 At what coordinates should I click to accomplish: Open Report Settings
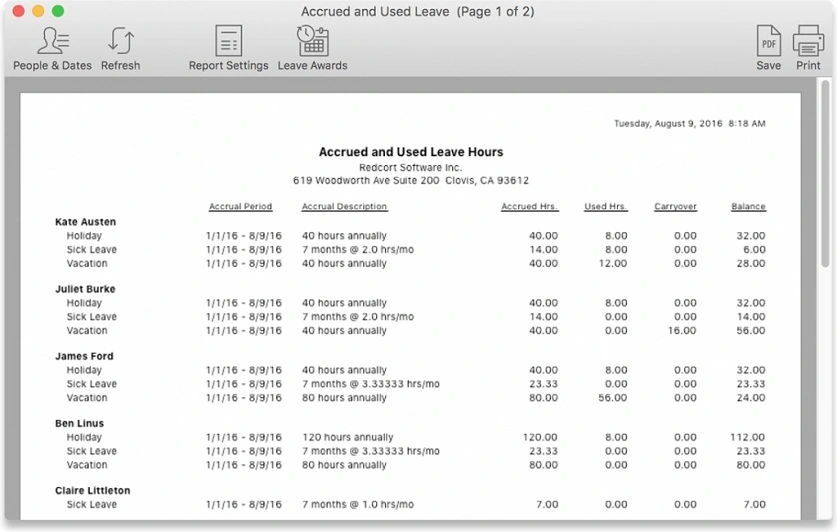pyautogui.click(x=228, y=48)
